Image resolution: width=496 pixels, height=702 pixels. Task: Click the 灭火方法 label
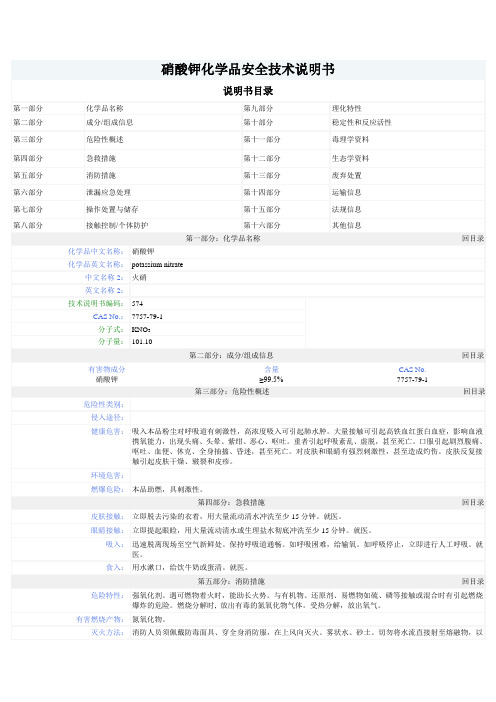[107, 632]
